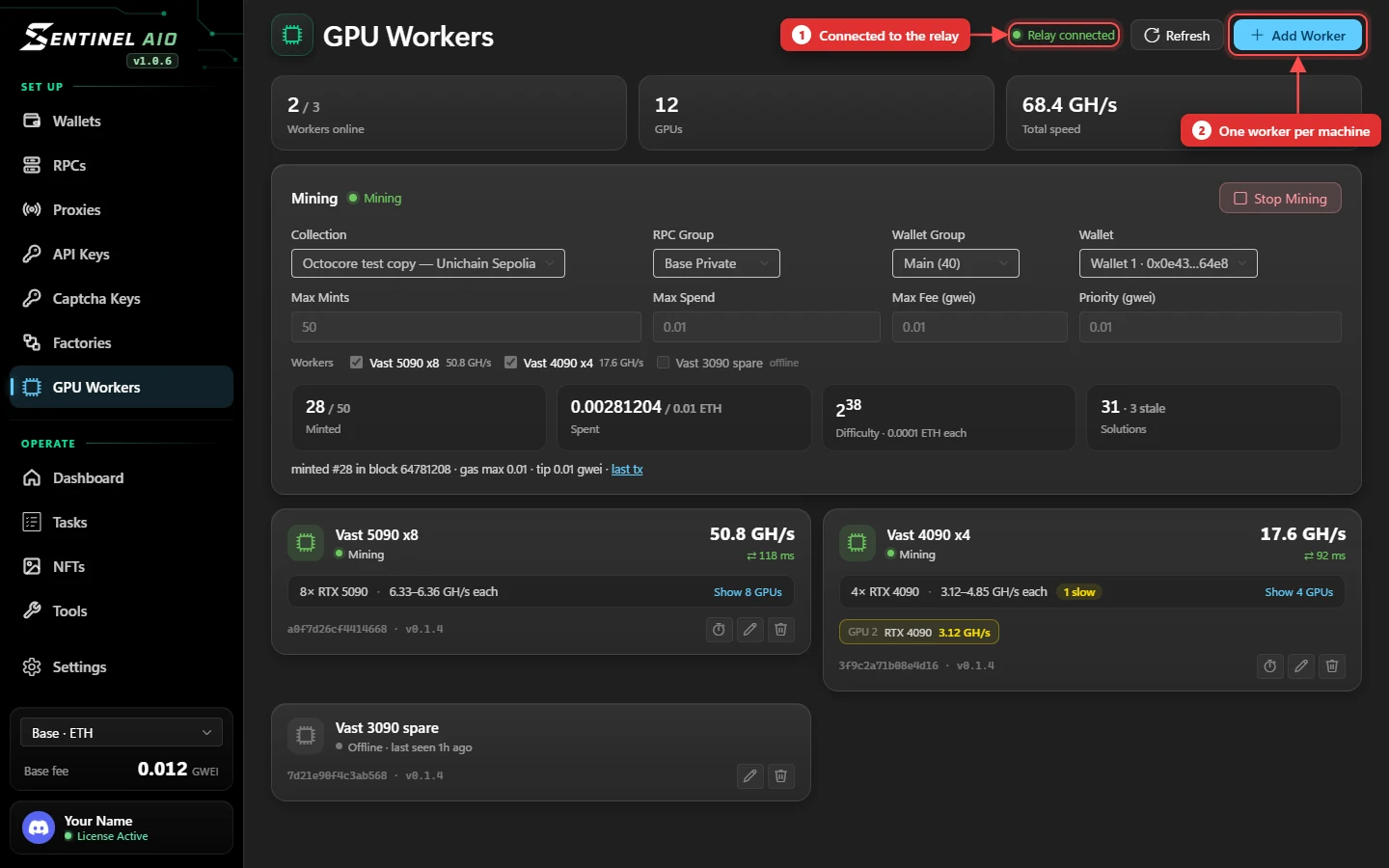Click the Max Fee (gwei) input field

(x=980, y=327)
